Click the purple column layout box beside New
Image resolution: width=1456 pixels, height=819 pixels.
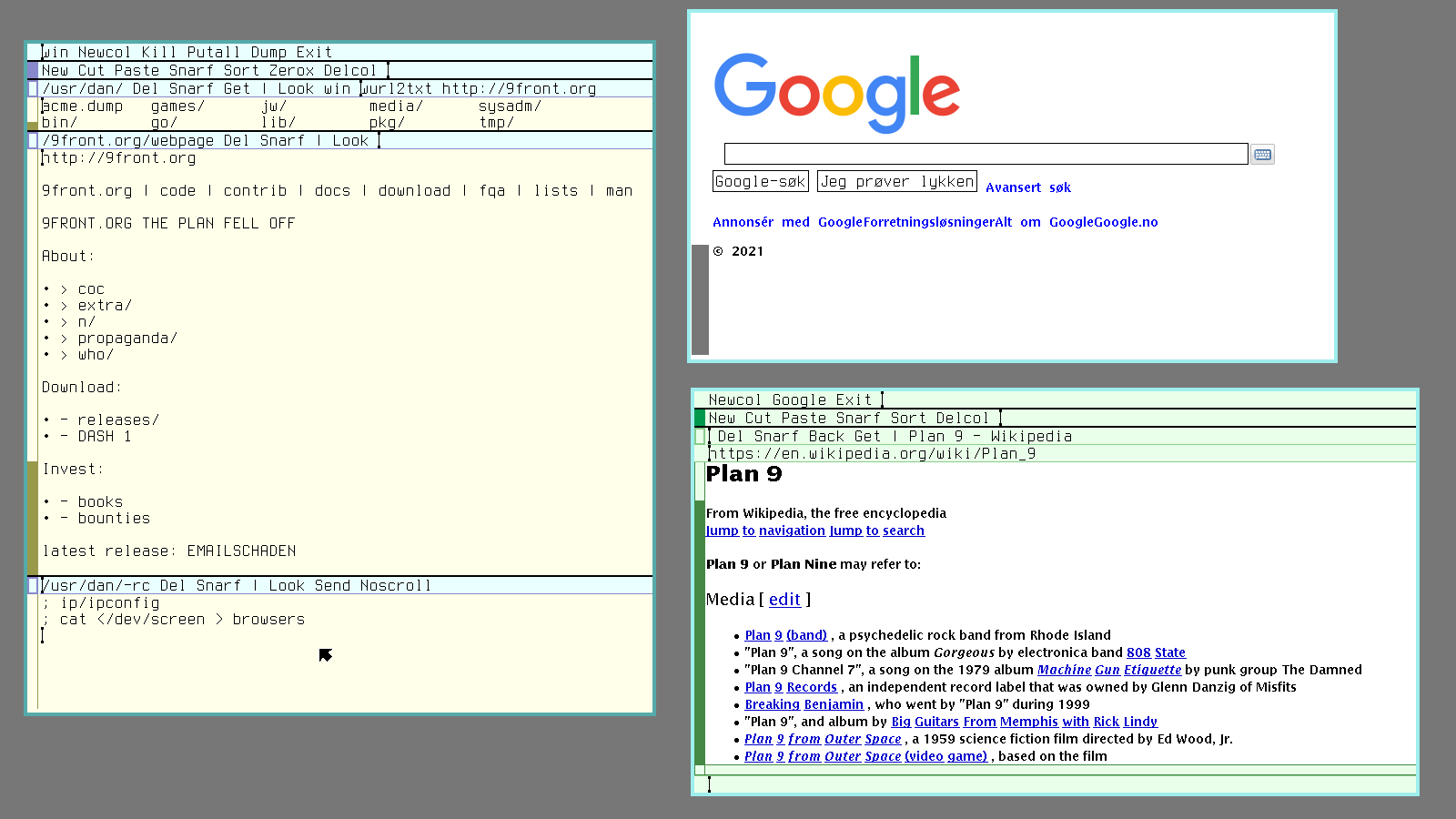(33, 70)
